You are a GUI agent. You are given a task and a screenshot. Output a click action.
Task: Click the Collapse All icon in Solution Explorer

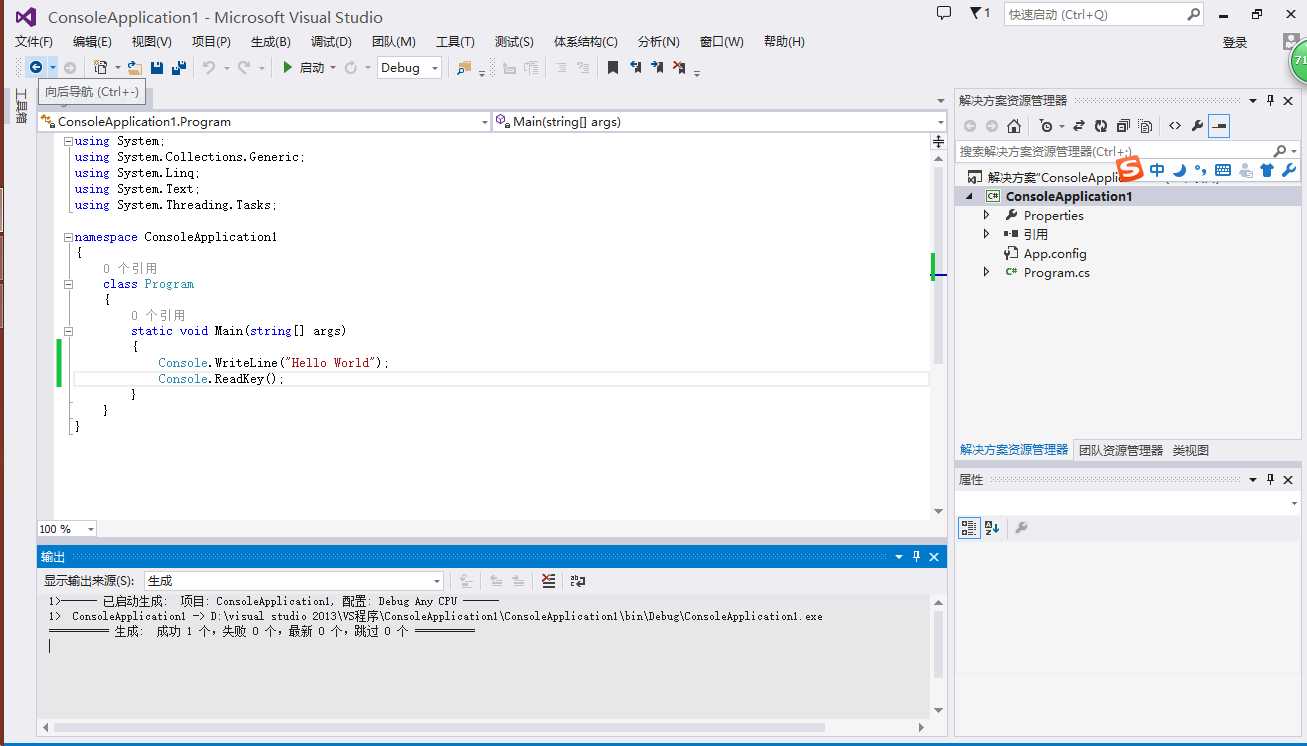[1123, 126]
